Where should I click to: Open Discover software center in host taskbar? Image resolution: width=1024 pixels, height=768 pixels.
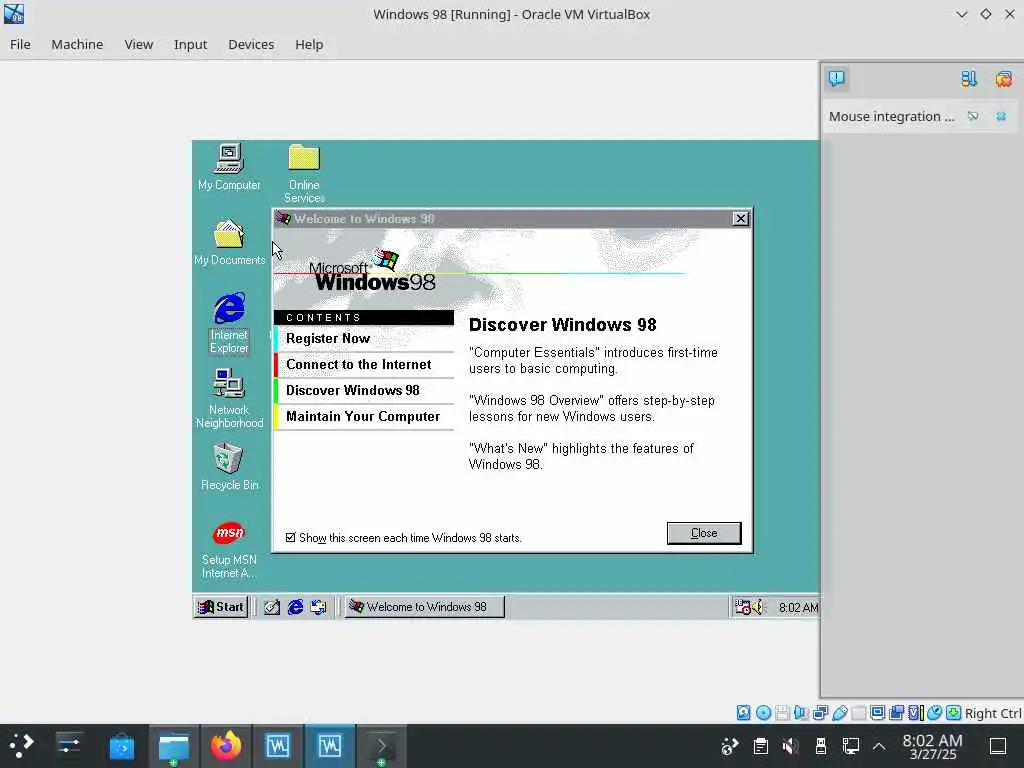pos(121,746)
